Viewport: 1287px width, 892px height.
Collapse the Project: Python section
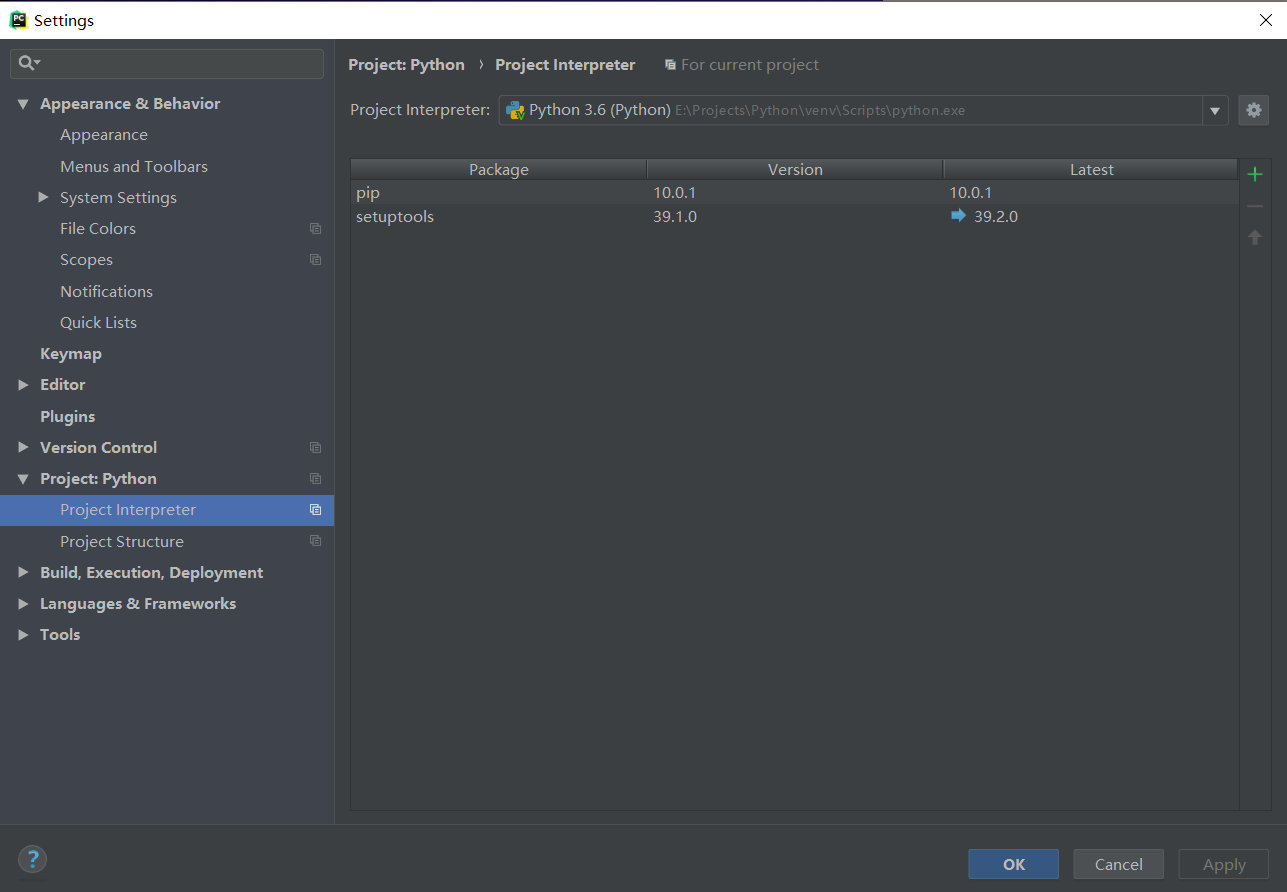tap(23, 479)
